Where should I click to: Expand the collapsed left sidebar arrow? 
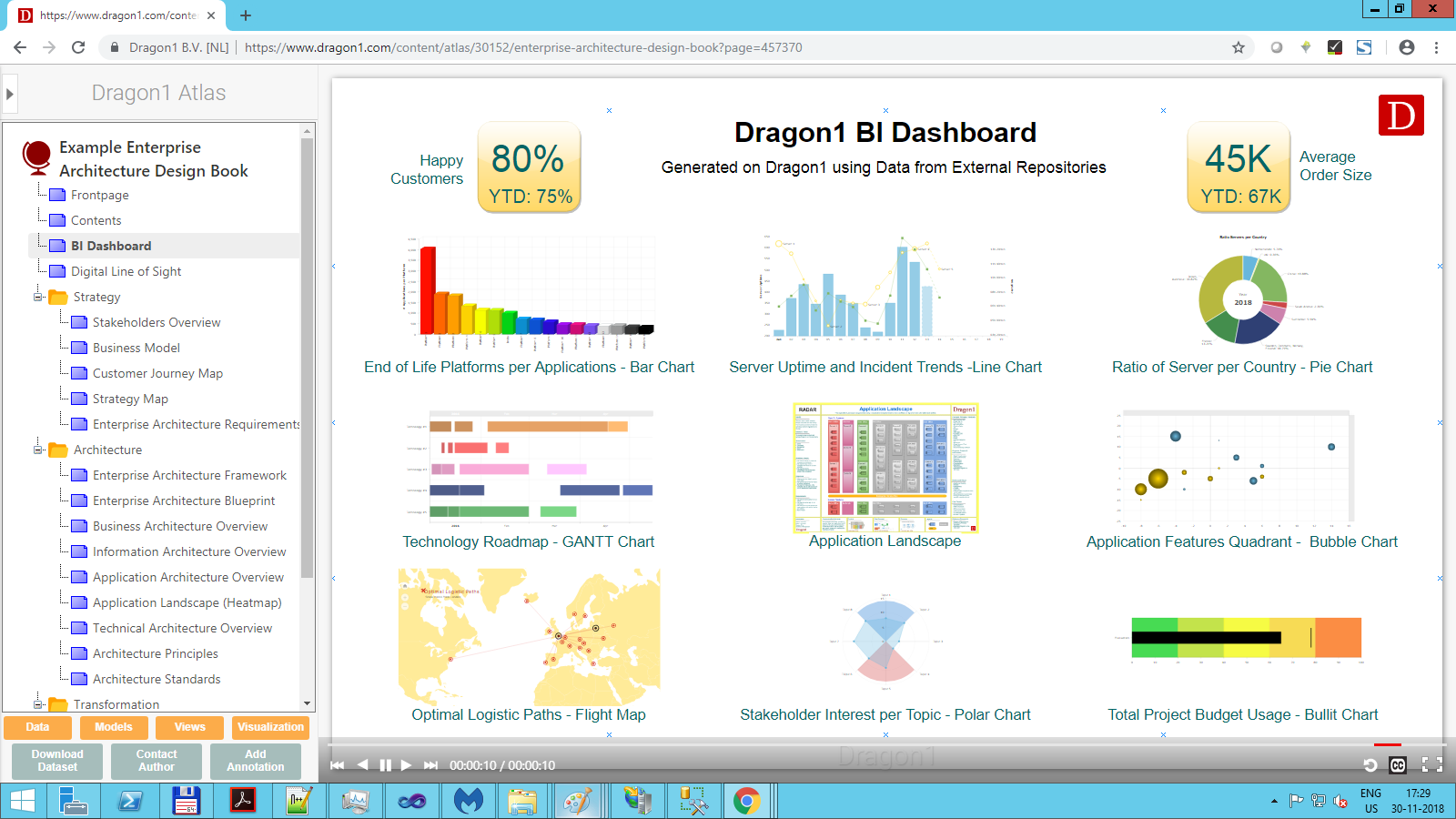9,94
